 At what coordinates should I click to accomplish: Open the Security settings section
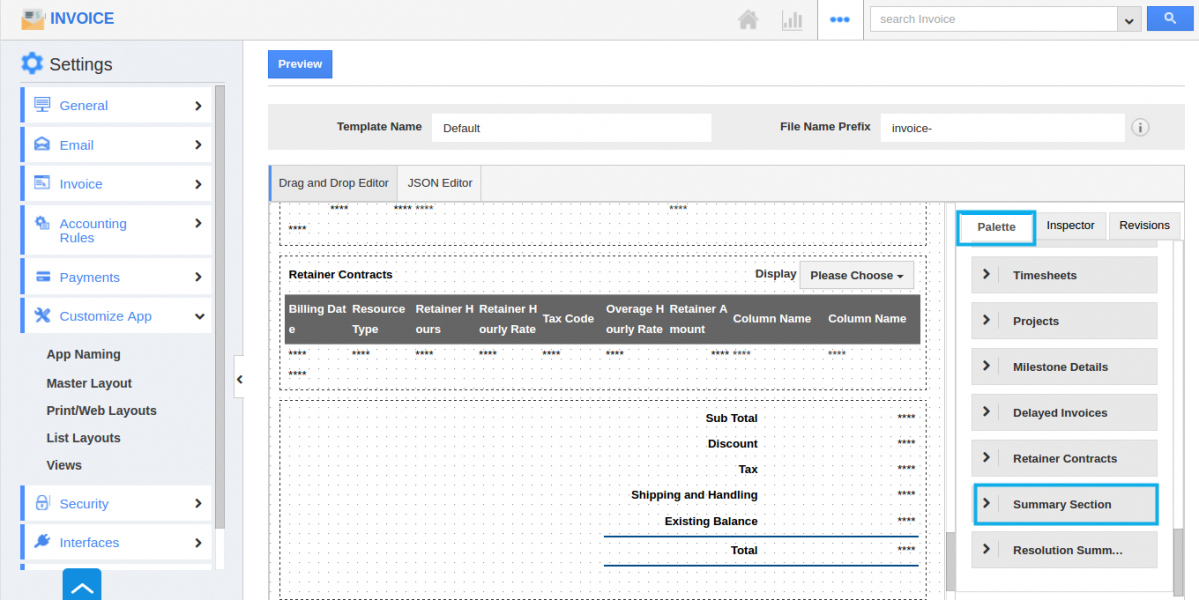[x=116, y=504]
